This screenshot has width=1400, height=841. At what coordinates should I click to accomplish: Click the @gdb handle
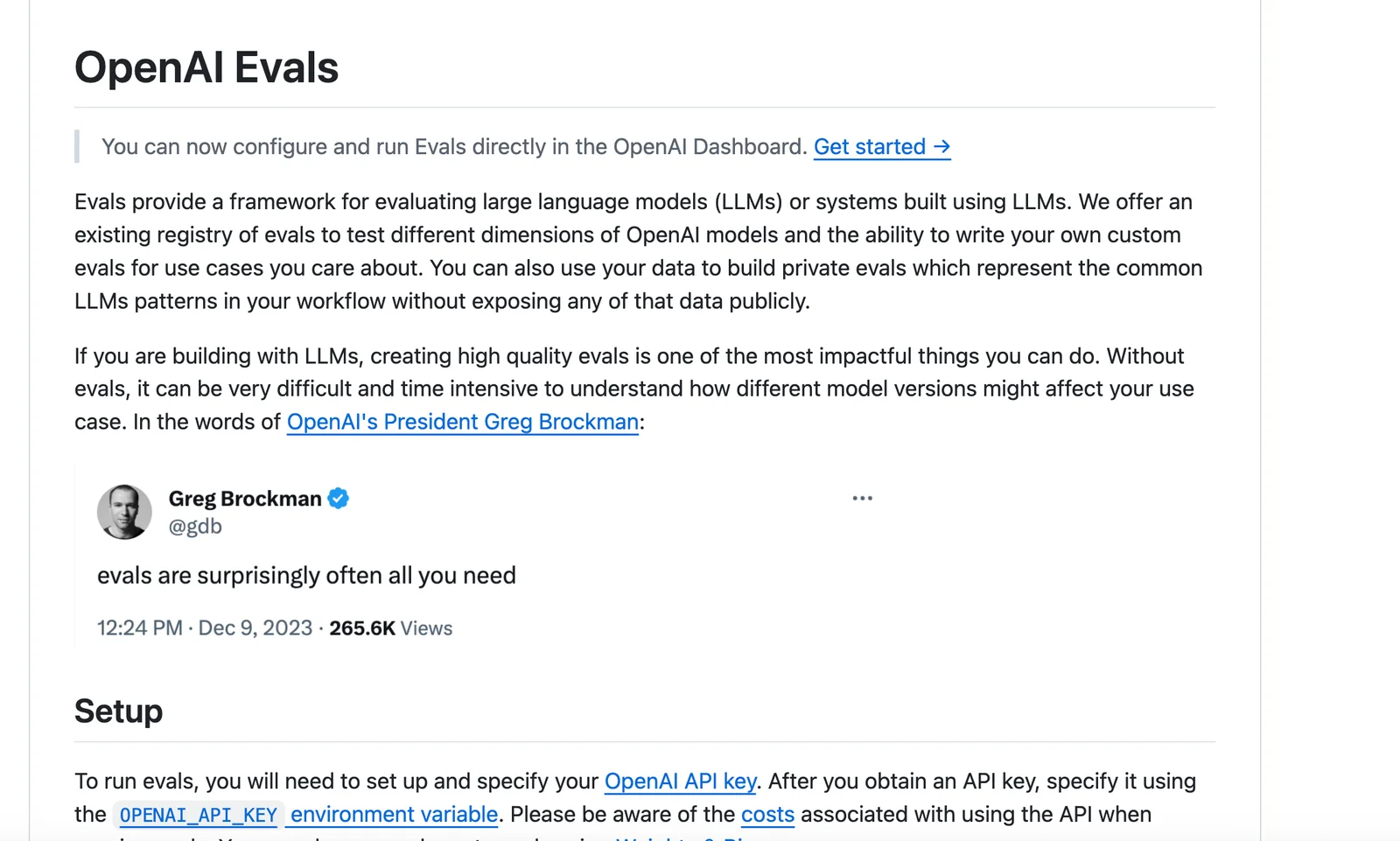click(x=195, y=527)
